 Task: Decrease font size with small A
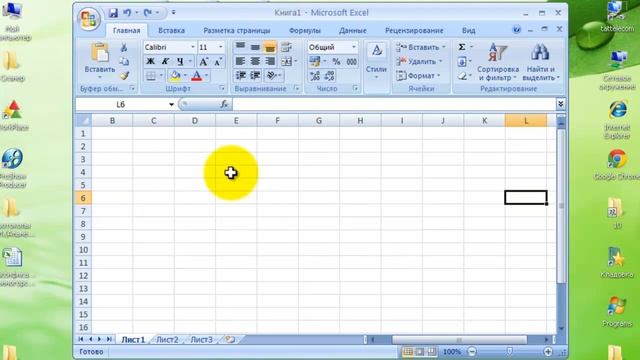[x=218, y=62]
